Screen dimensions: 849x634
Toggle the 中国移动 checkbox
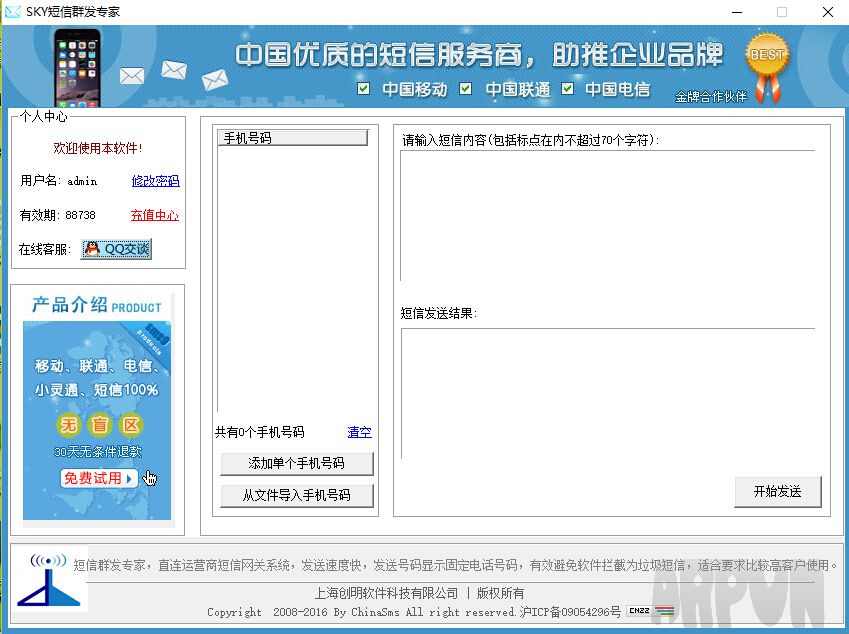363,88
